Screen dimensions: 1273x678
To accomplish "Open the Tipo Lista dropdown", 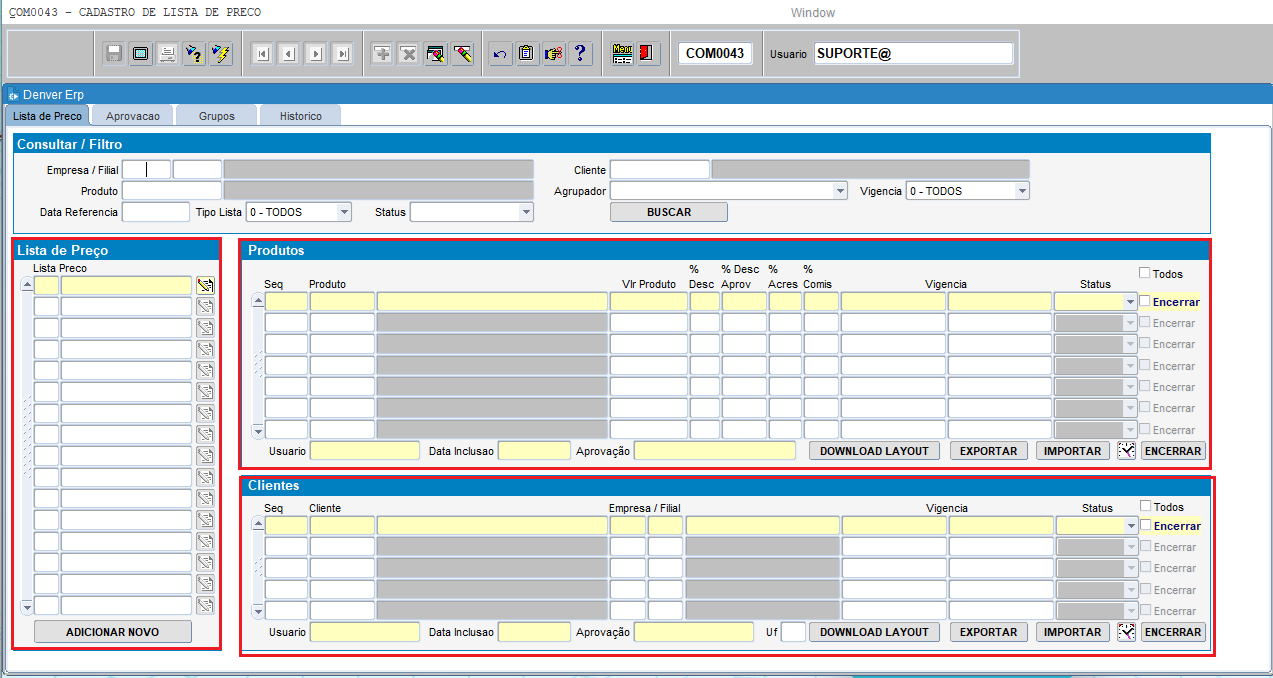I will tap(345, 212).
